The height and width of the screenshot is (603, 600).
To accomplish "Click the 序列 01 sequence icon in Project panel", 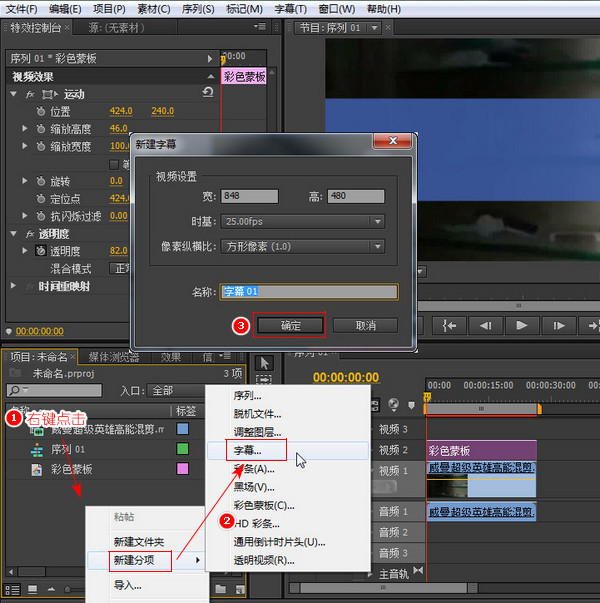I will (x=37, y=449).
